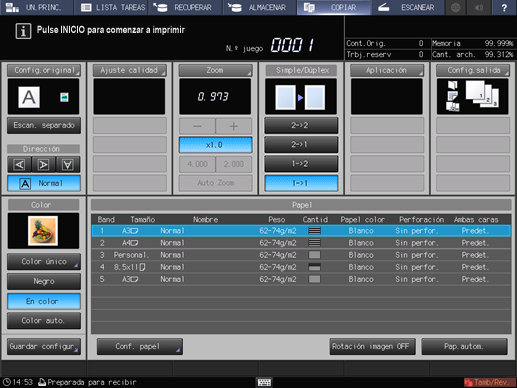Switch to ALMACENAR tab

259,7
